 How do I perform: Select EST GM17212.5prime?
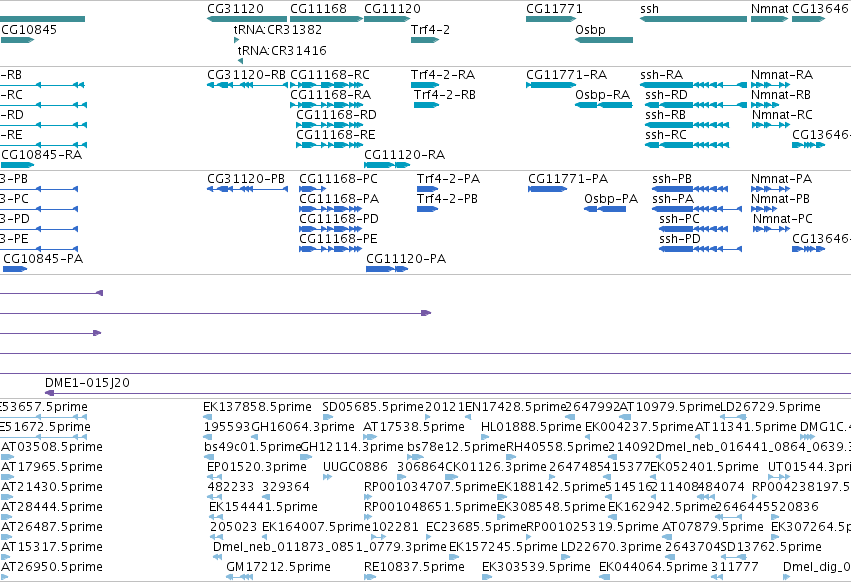tap(278, 567)
